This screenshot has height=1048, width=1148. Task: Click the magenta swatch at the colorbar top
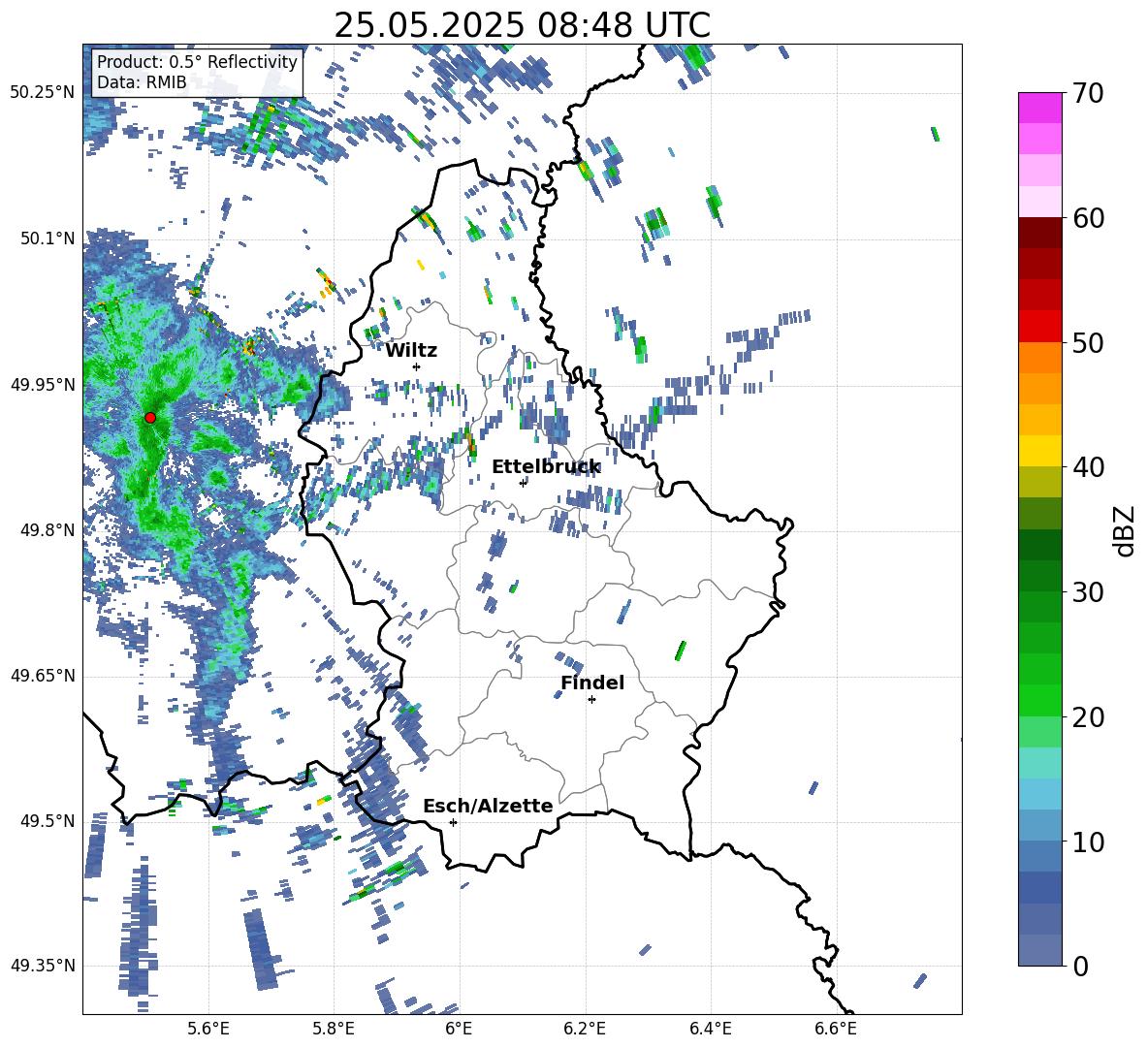coord(1039,109)
